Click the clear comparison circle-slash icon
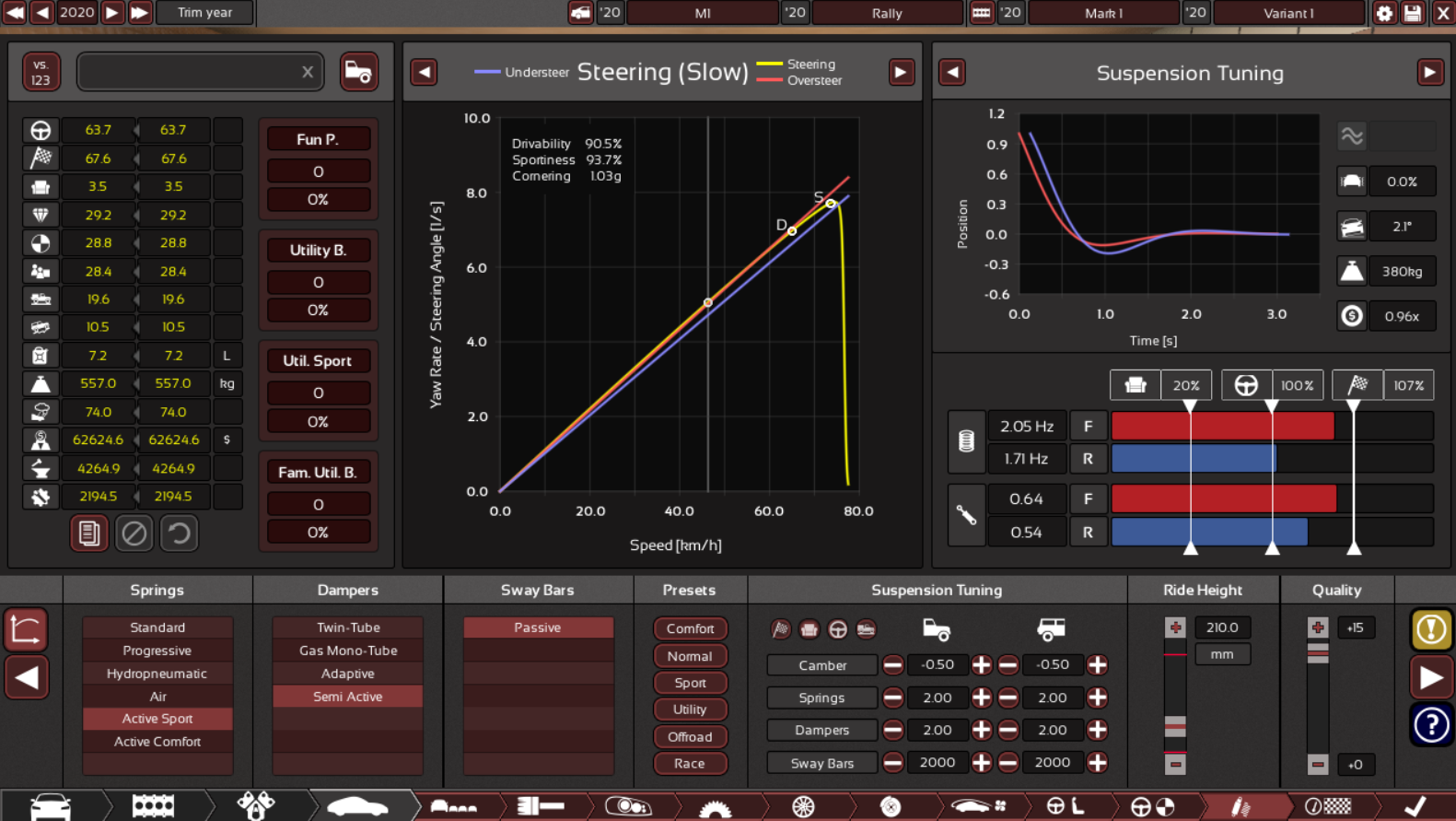This screenshot has height=821, width=1456. 134,534
